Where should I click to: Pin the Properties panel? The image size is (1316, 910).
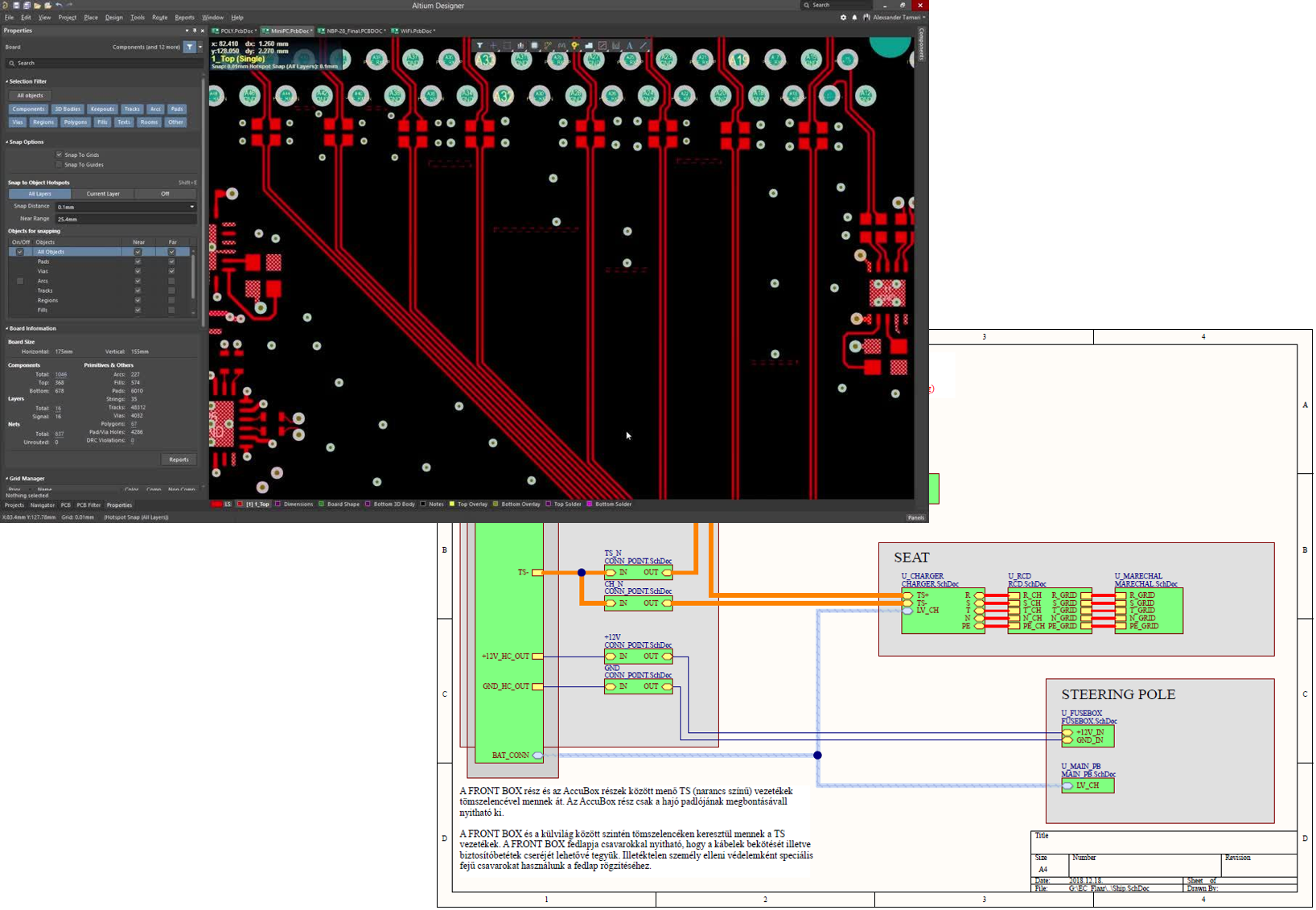[x=194, y=31]
